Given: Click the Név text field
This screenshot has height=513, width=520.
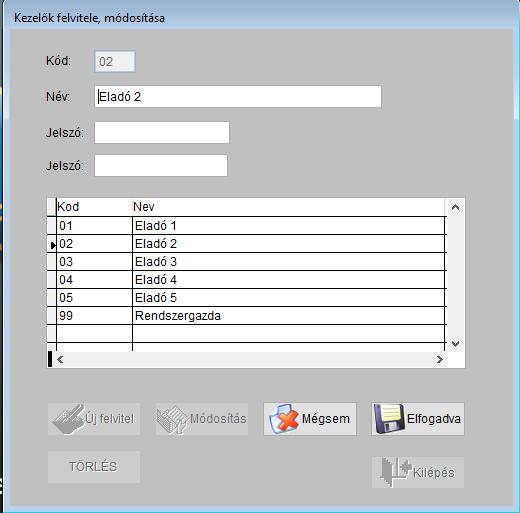Looking at the screenshot, I should pos(238,97).
